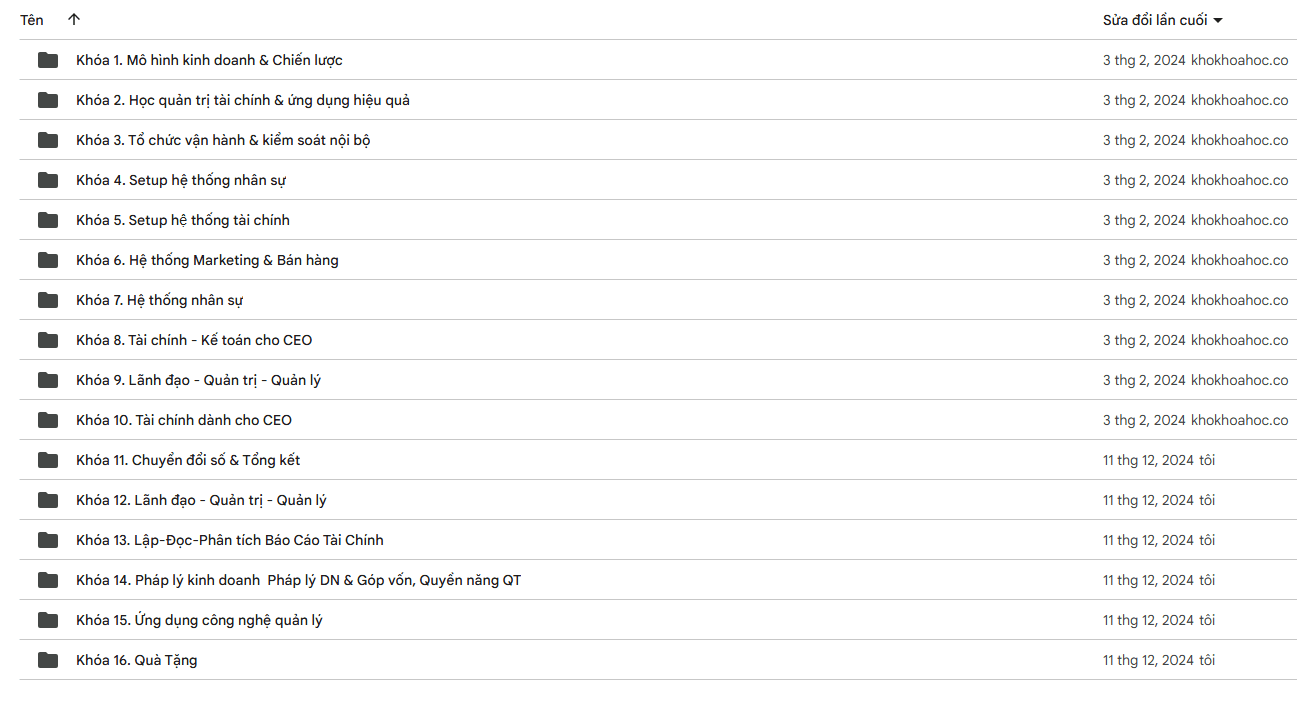This screenshot has height=704, width=1297.
Task: Open 'Khóa 14. Pháp lý kinh doanh' folder
Action: pos(298,580)
